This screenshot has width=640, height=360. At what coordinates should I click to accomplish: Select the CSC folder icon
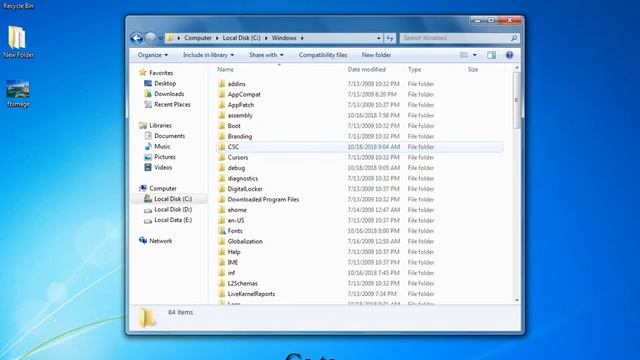coord(222,147)
